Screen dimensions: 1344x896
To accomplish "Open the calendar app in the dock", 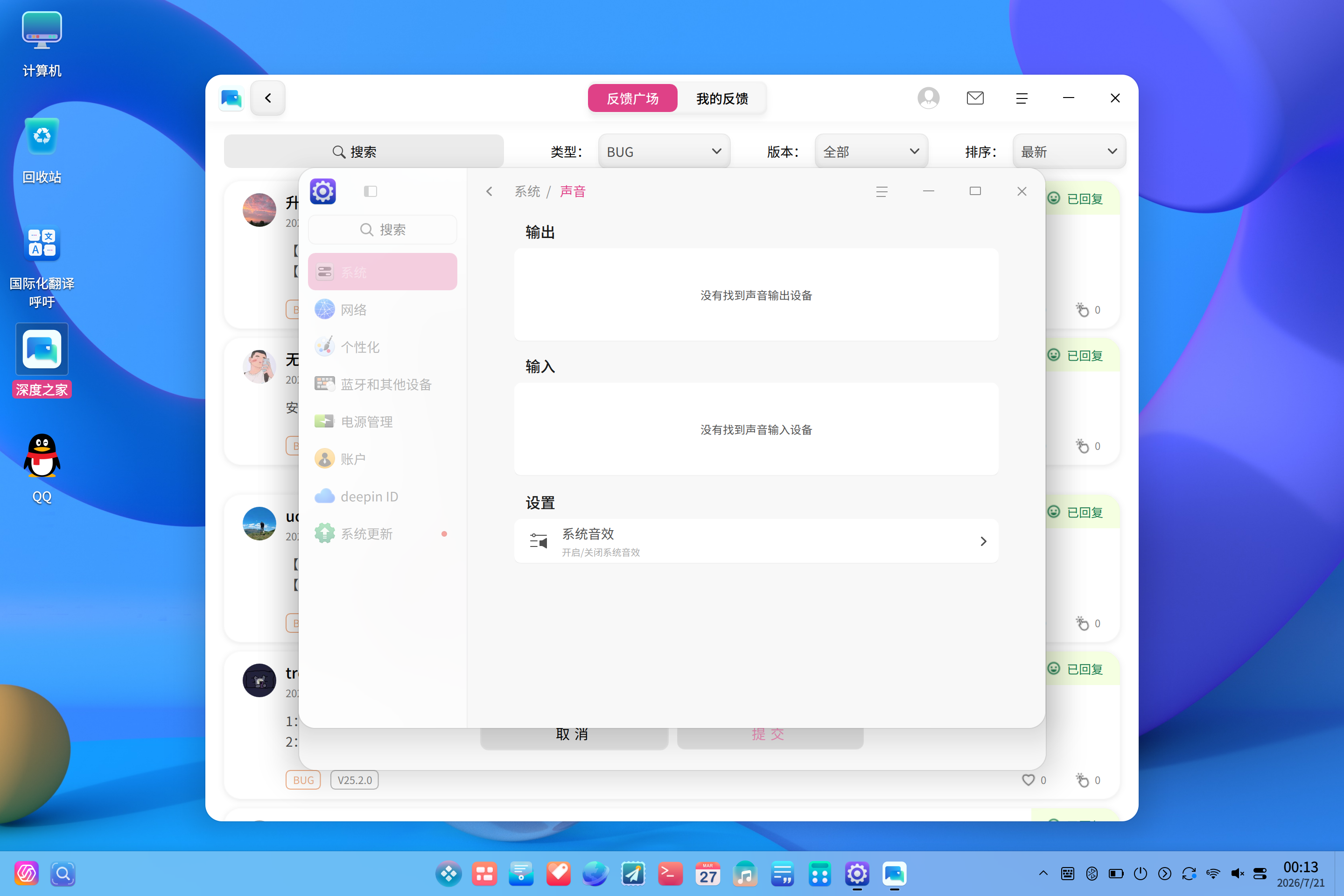I will [707, 873].
